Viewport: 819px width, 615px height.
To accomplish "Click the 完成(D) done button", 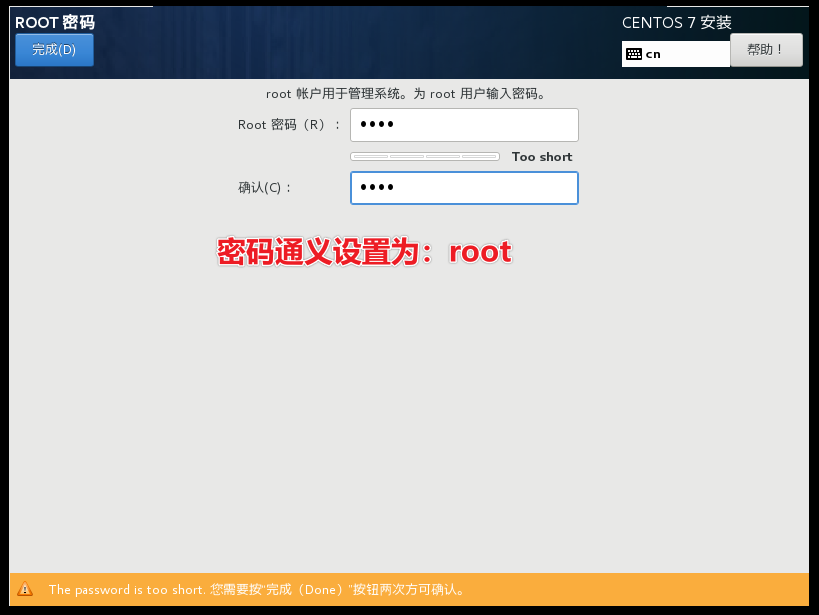I will 54,50.
